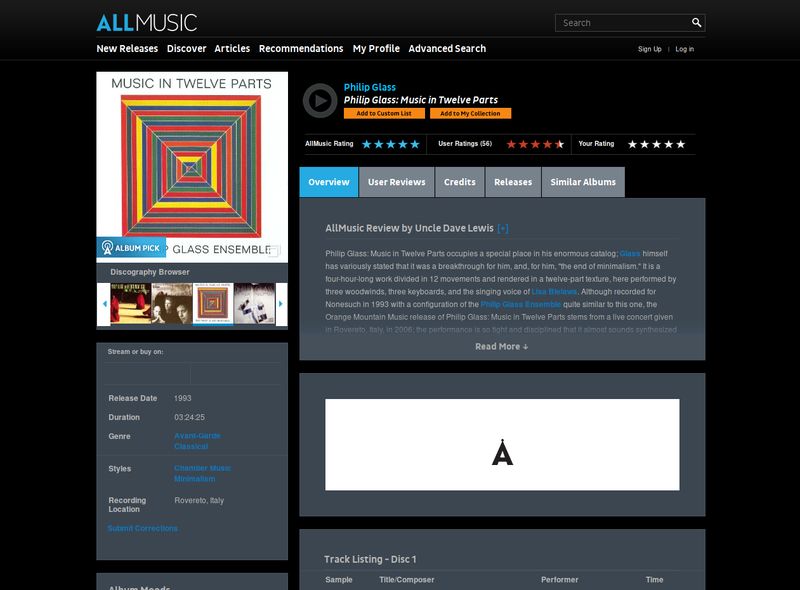Expand reviewer info with the [+] toggle
800x590 pixels.
[x=503, y=229]
